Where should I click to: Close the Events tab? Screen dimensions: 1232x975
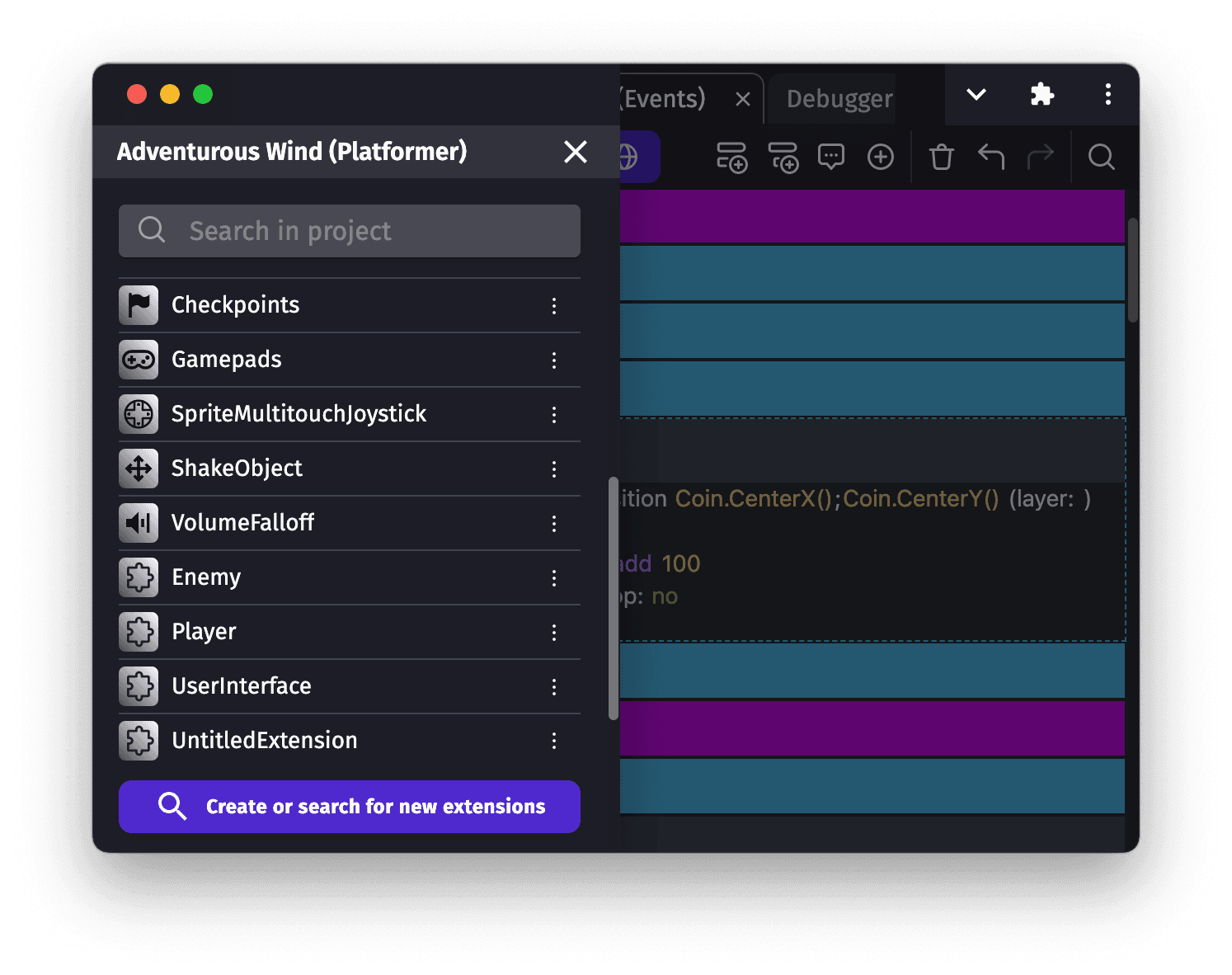pyautogui.click(x=742, y=100)
